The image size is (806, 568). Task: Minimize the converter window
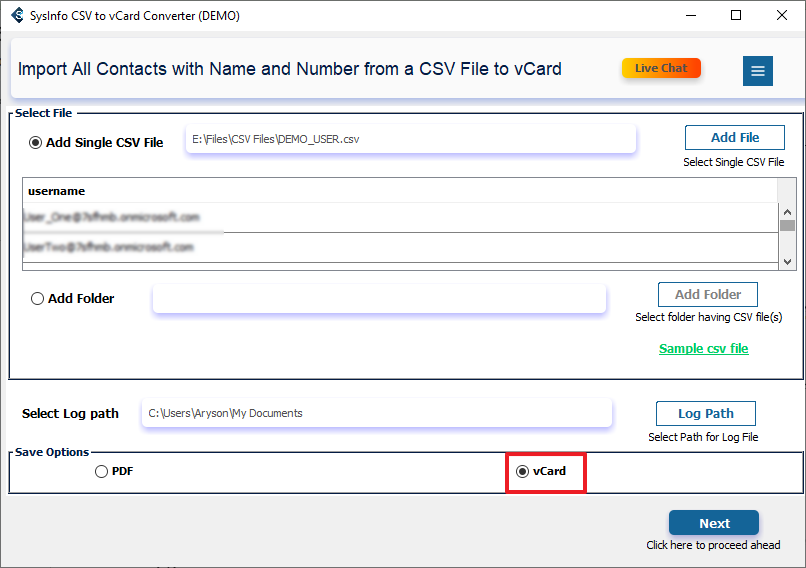(691, 15)
